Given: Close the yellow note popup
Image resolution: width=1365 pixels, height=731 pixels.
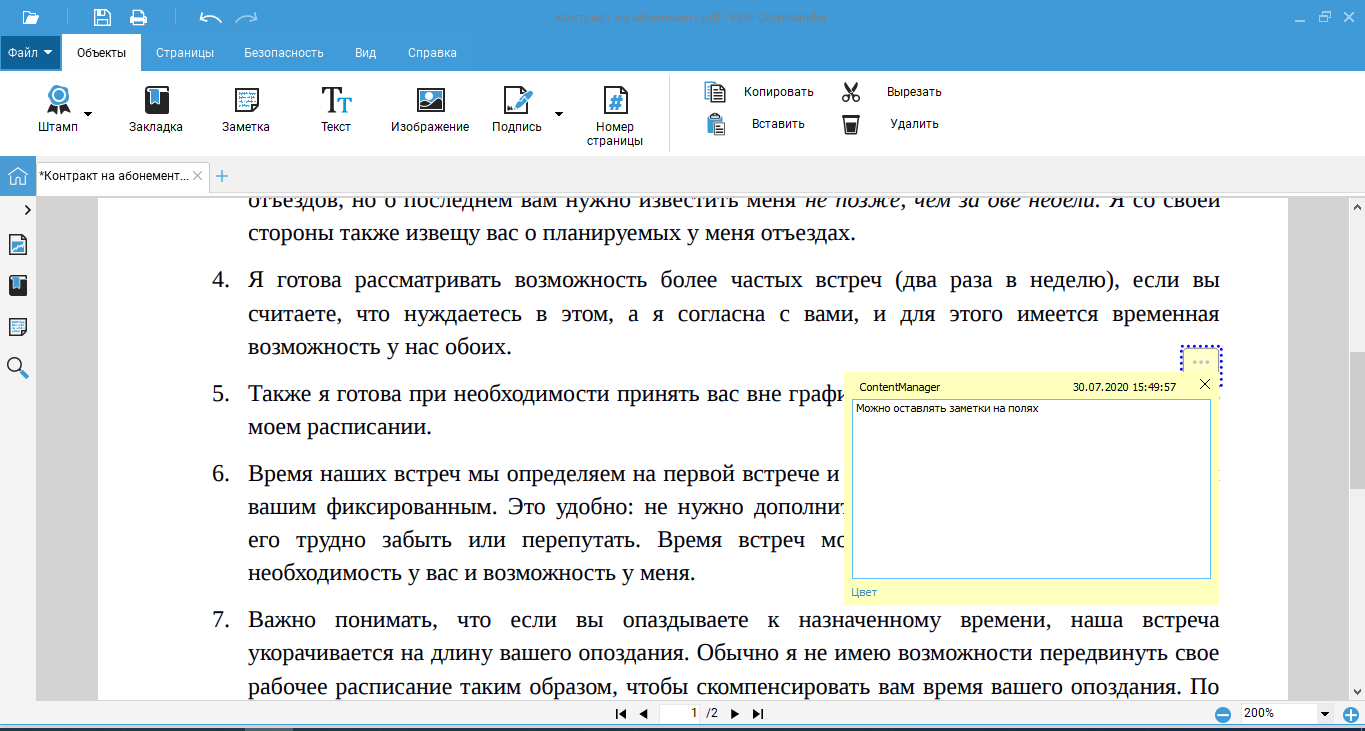Looking at the screenshot, I should [1204, 384].
